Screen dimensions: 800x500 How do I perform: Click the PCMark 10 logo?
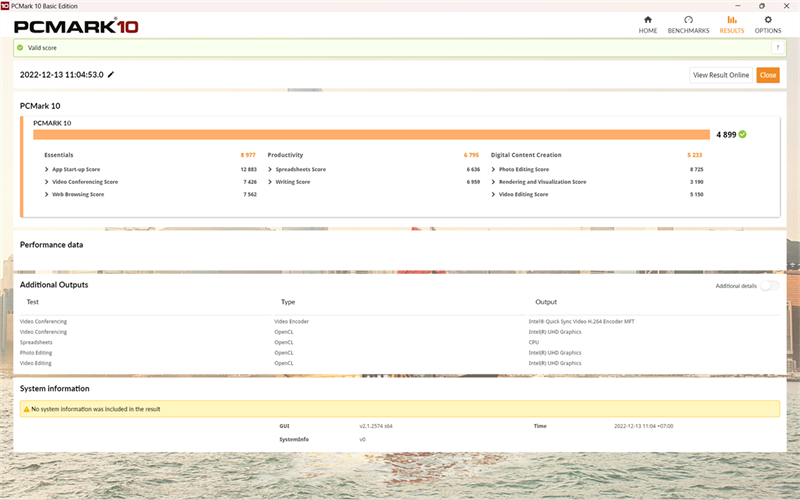(76, 26)
